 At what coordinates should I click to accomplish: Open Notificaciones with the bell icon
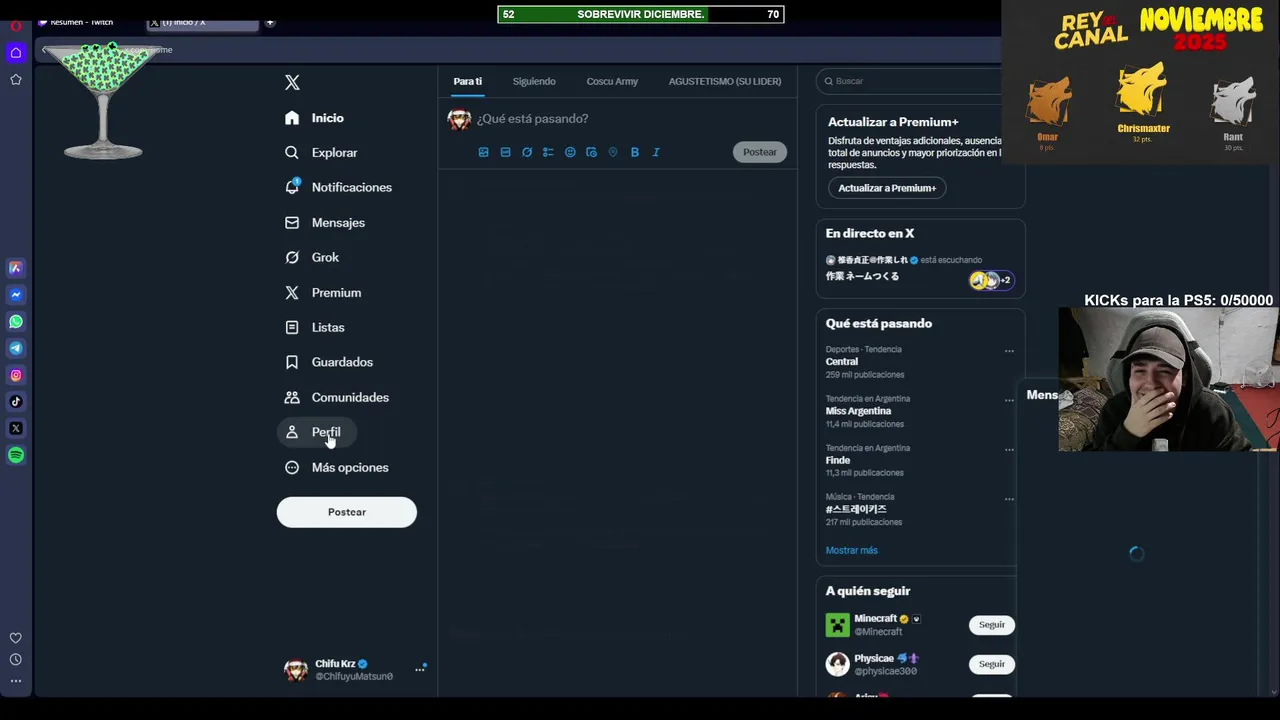(x=338, y=187)
